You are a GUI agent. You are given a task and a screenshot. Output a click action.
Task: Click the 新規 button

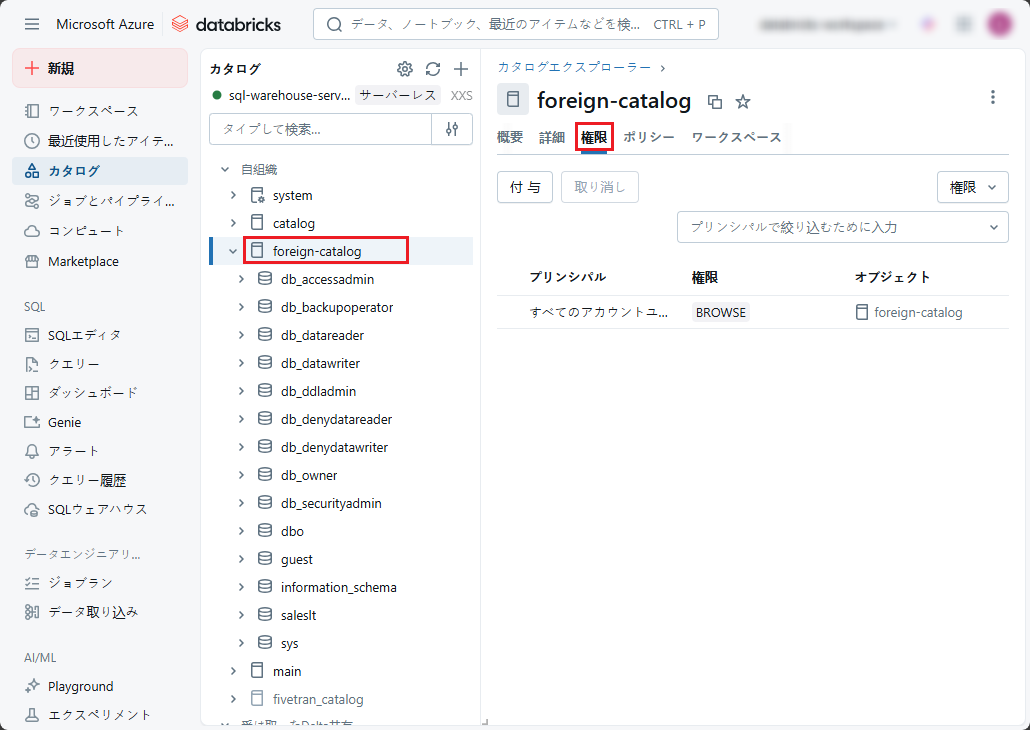tap(100, 68)
